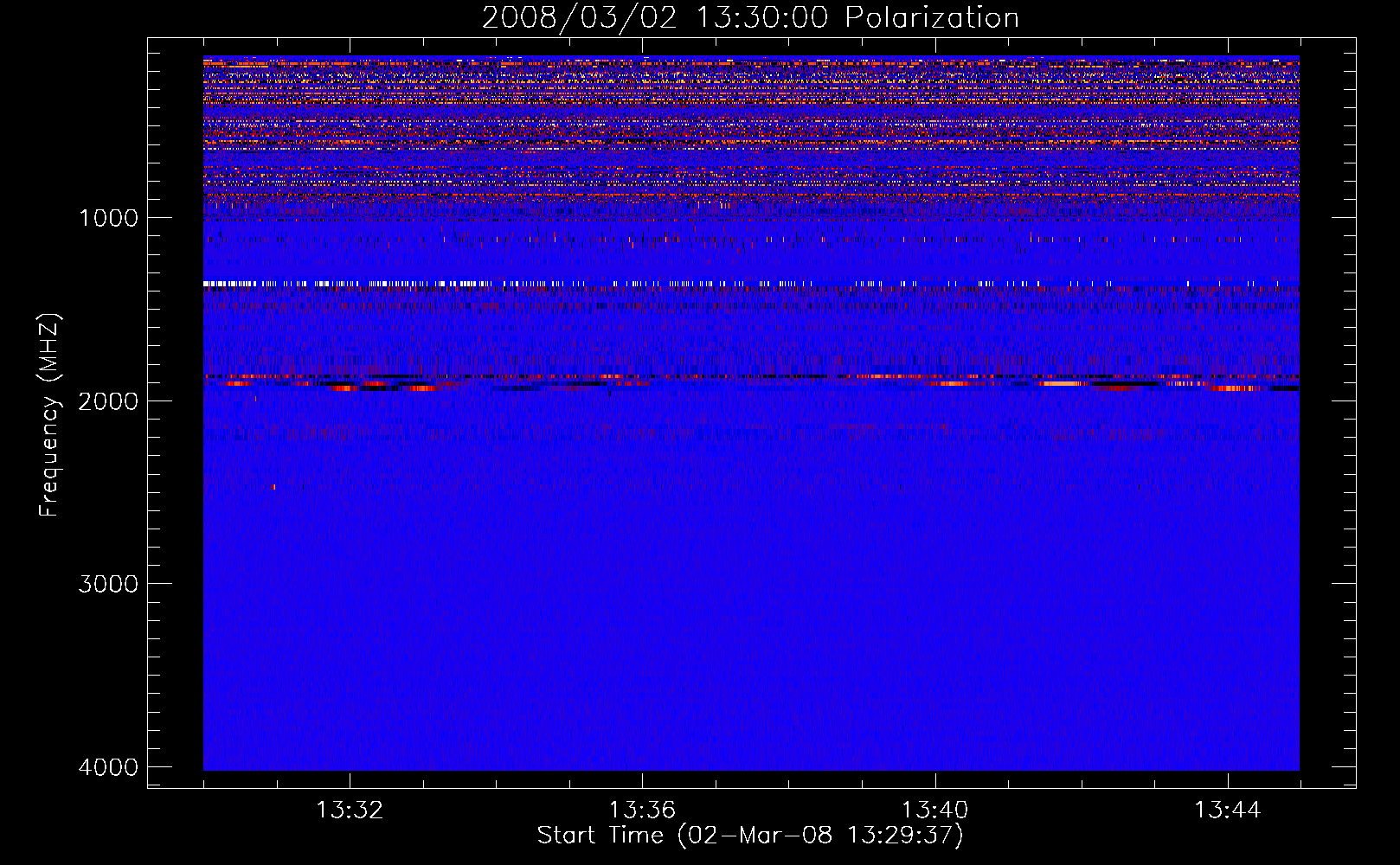Click the 3000 frequency tick label
Image resolution: width=1400 pixels, height=865 pixels.
108,583
